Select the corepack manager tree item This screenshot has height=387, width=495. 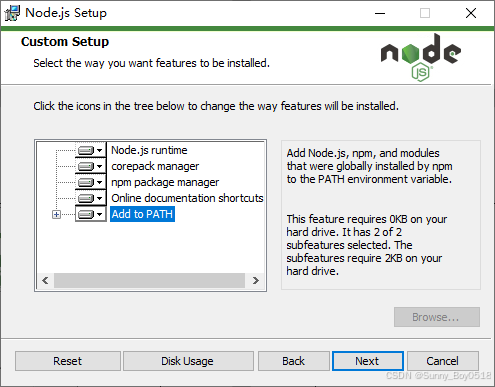click(155, 166)
